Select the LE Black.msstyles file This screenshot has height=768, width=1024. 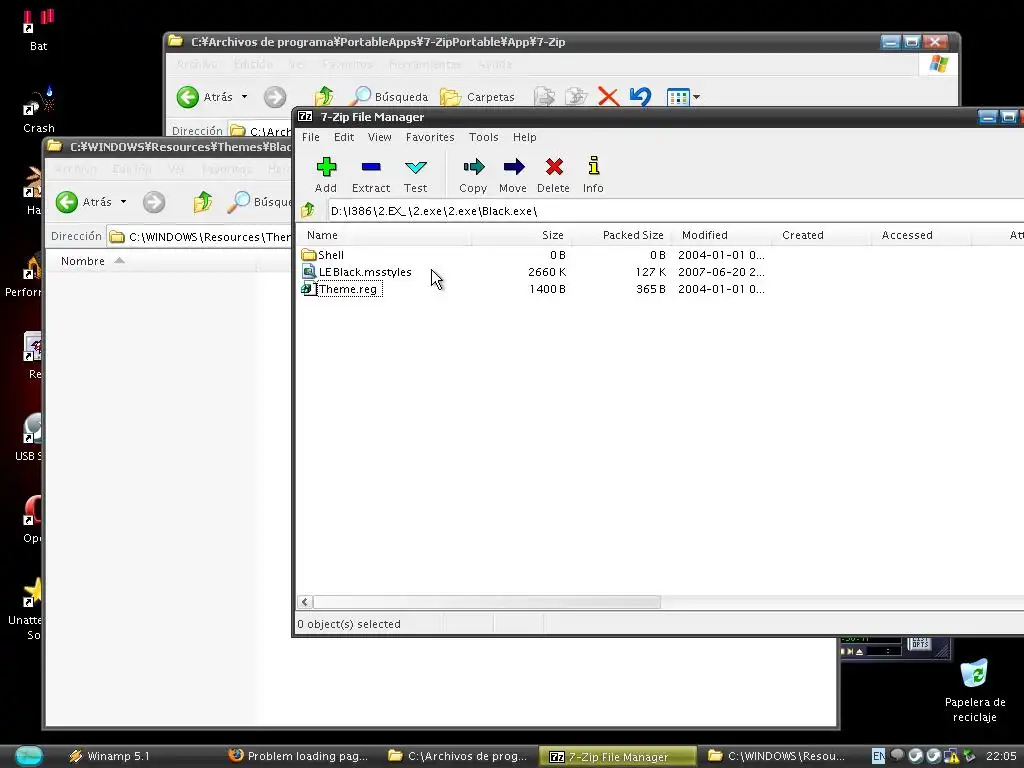pyautogui.click(x=357, y=272)
